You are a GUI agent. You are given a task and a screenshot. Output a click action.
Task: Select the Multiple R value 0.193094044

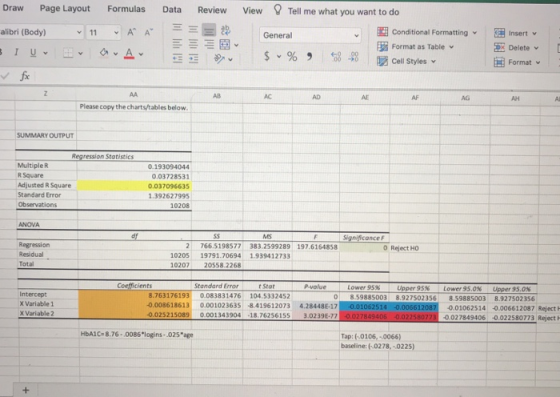pos(134,166)
